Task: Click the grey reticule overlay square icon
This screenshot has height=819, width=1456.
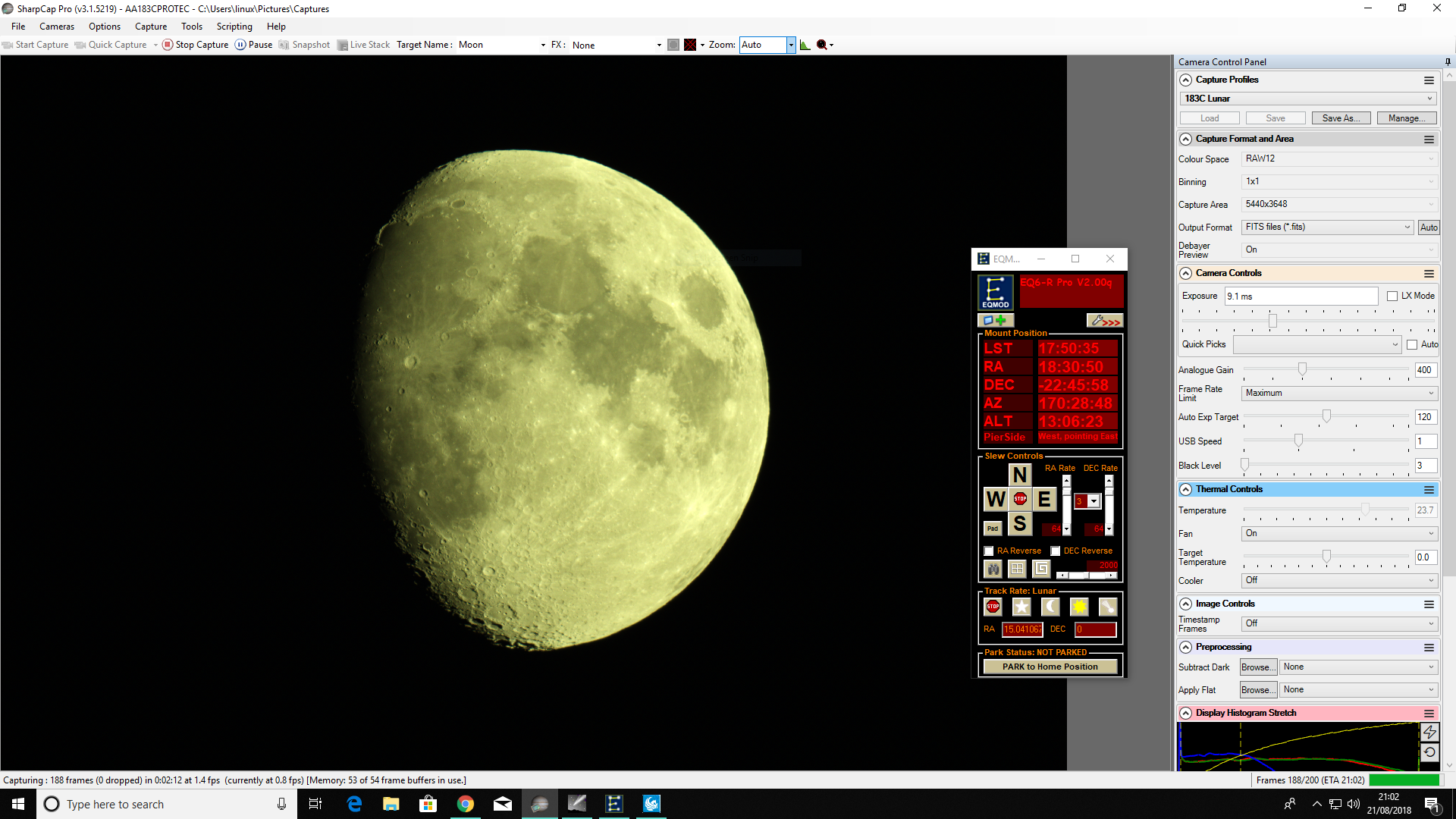Action: point(673,45)
